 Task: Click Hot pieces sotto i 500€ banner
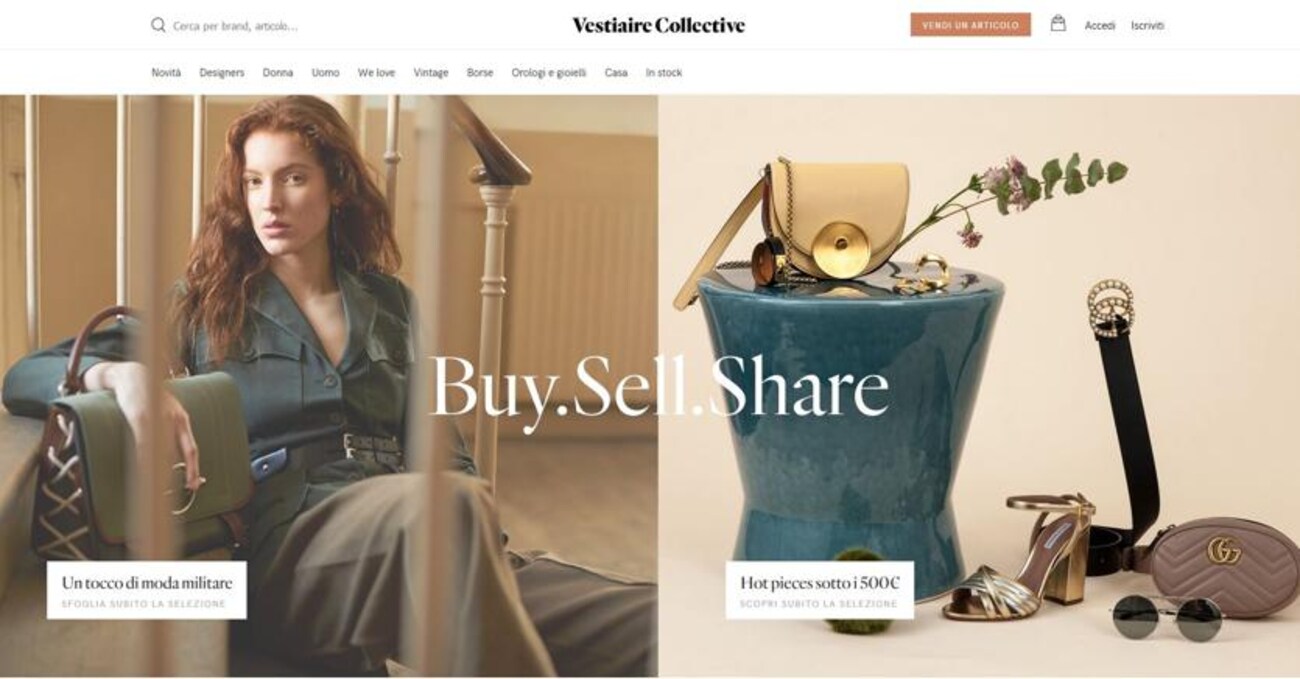(819, 590)
